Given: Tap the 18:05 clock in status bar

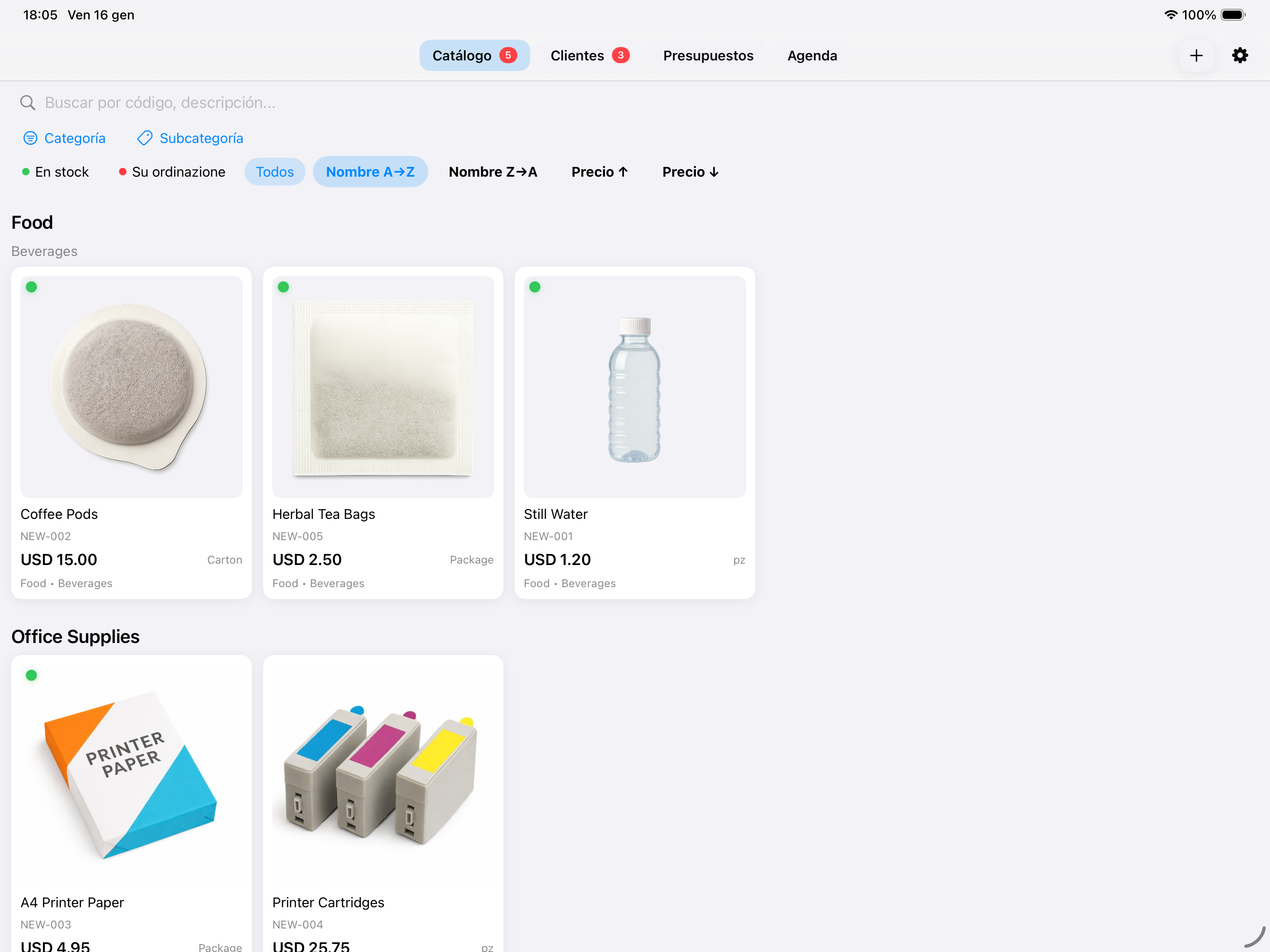Looking at the screenshot, I should (40, 15).
